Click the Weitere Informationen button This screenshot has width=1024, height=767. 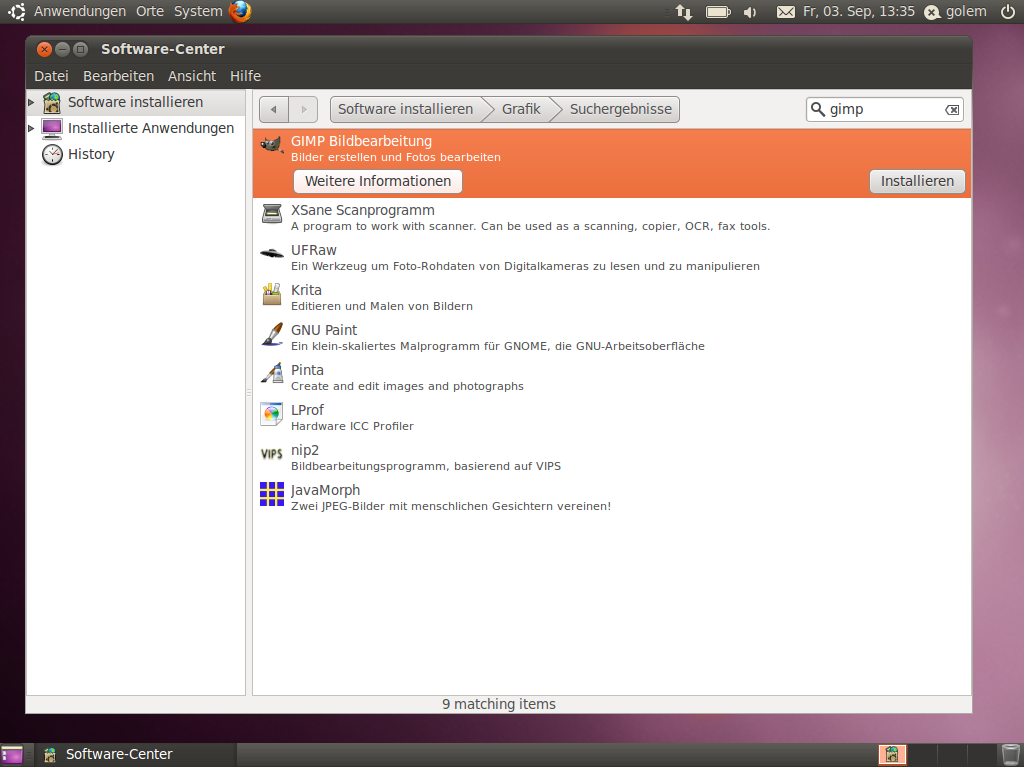tap(378, 181)
